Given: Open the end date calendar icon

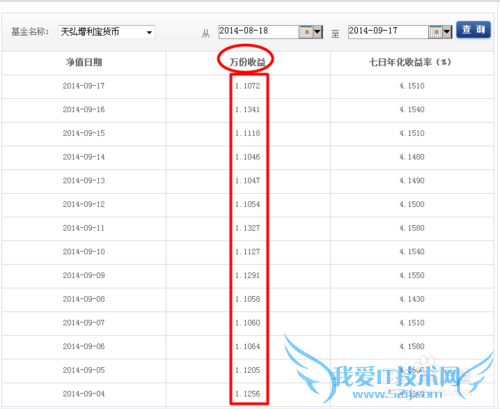Looking at the screenshot, I should coord(436,32).
